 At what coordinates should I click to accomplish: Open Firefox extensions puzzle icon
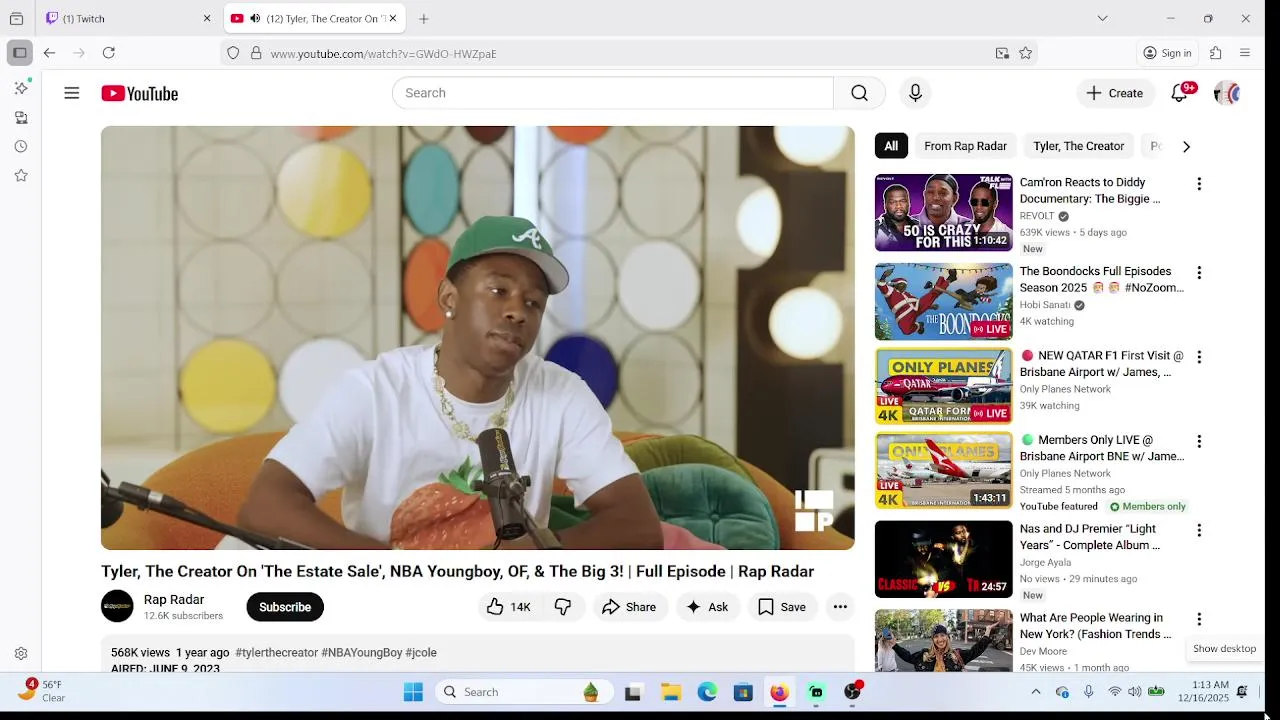[1216, 53]
